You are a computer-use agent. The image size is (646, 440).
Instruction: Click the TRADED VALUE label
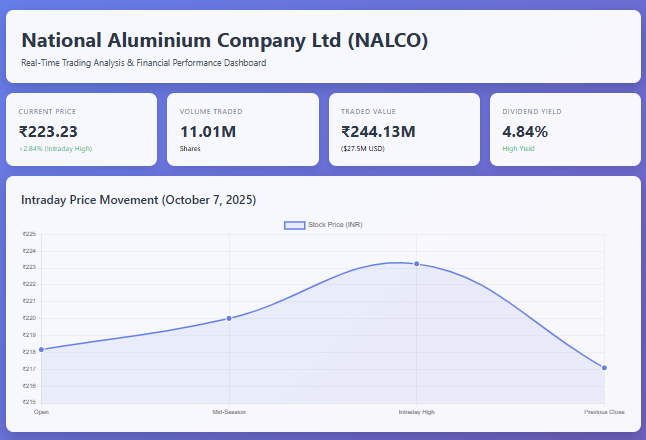(x=368, y=112)
